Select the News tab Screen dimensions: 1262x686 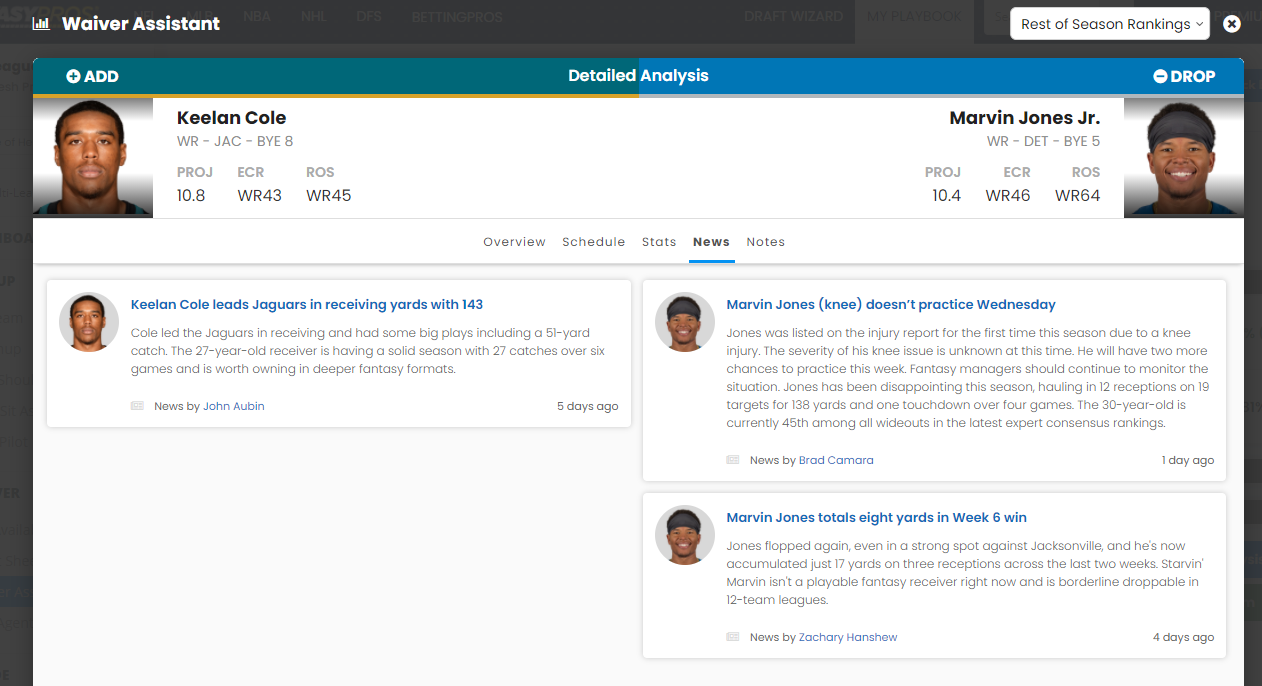click(x=711, y=242)
